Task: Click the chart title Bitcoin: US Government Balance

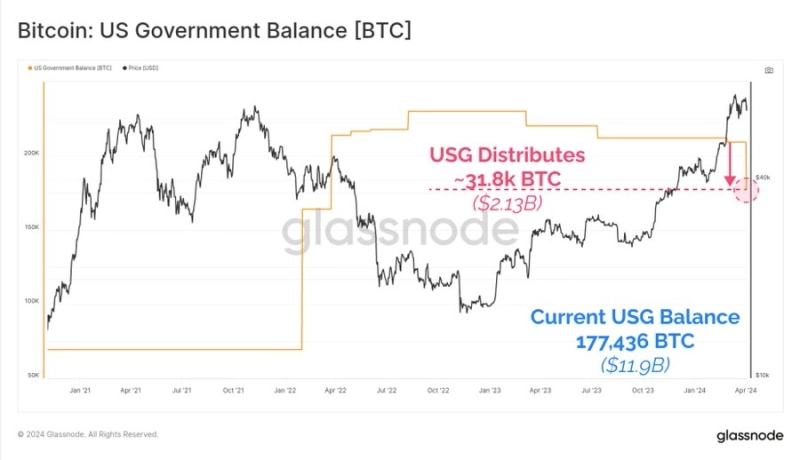Action: click(214, 31)
